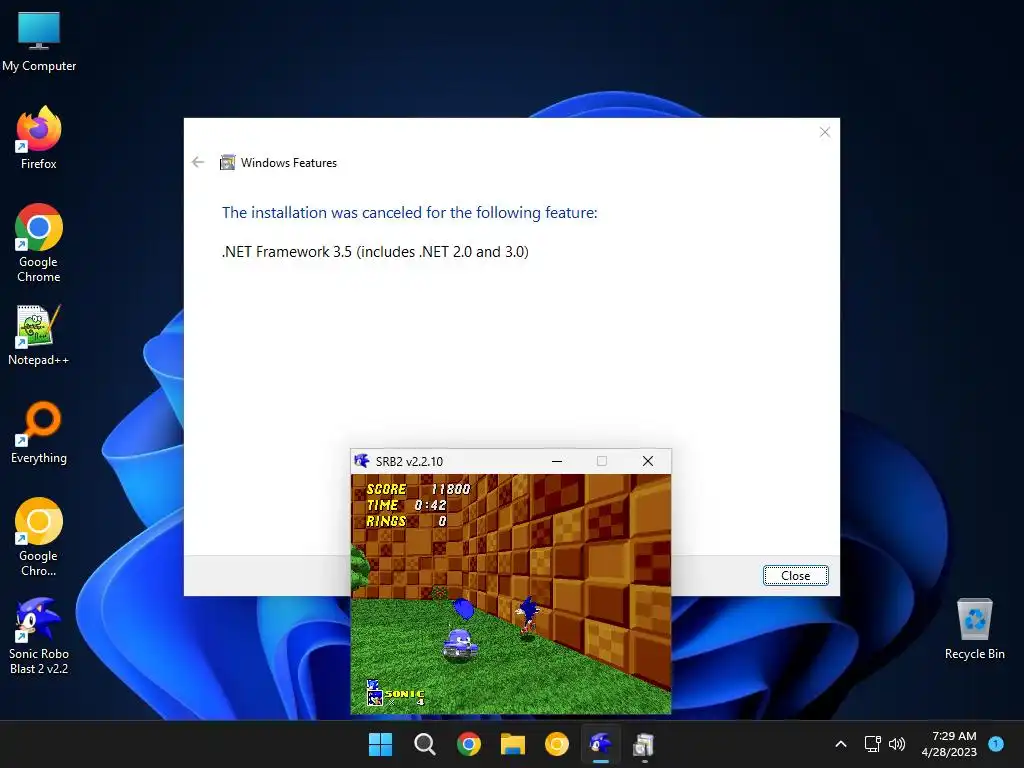Open the My Computer desktop icon

(39, 41)
